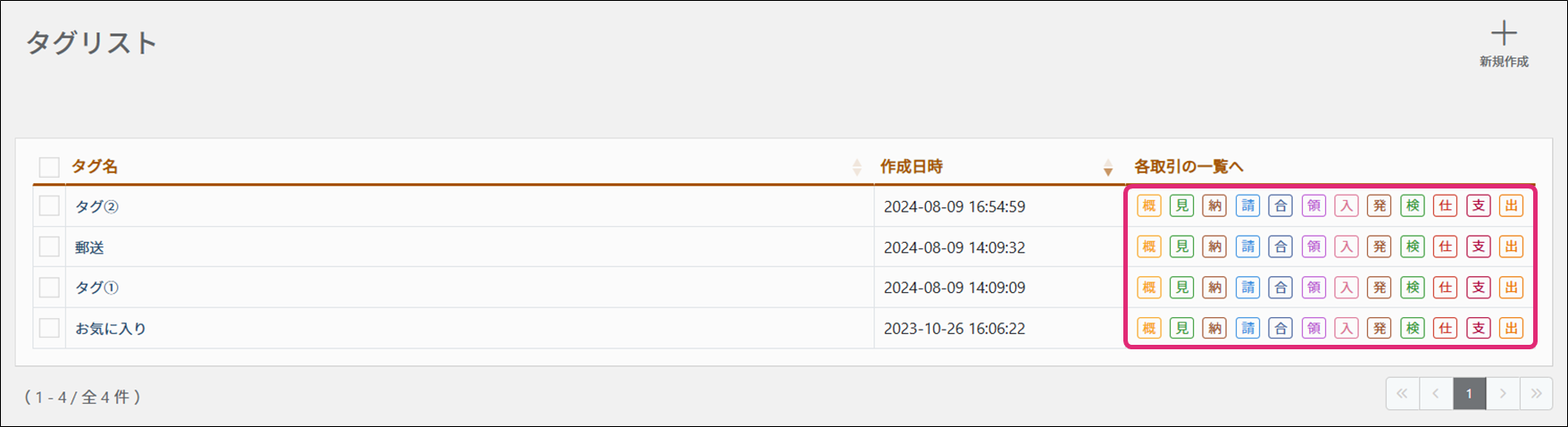Image resolution: width=1568 pixels, height=427 pixels.
Task: Click 検 icon in お気に入り row
Action: pyautogui.click(x=1413, y=329)
